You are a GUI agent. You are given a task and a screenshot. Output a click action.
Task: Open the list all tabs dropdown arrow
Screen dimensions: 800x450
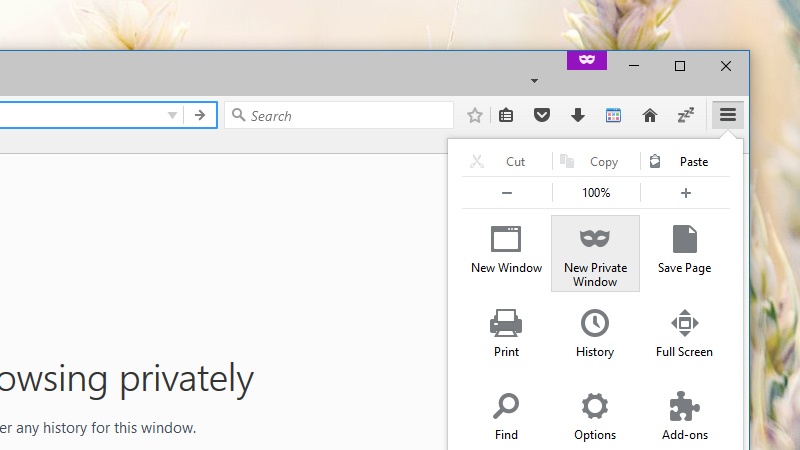point(534,80)
